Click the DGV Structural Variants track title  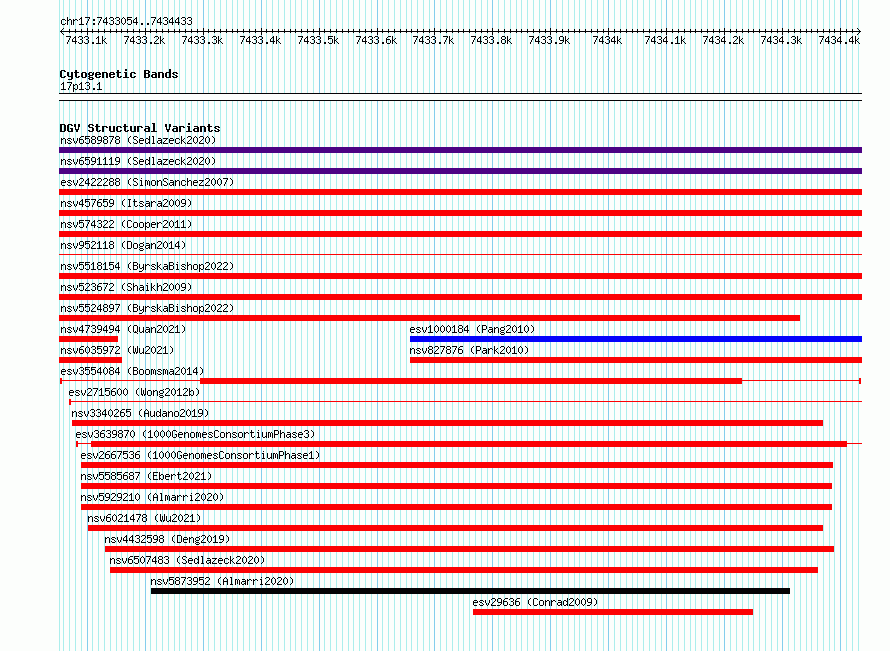tap(140, 128)
